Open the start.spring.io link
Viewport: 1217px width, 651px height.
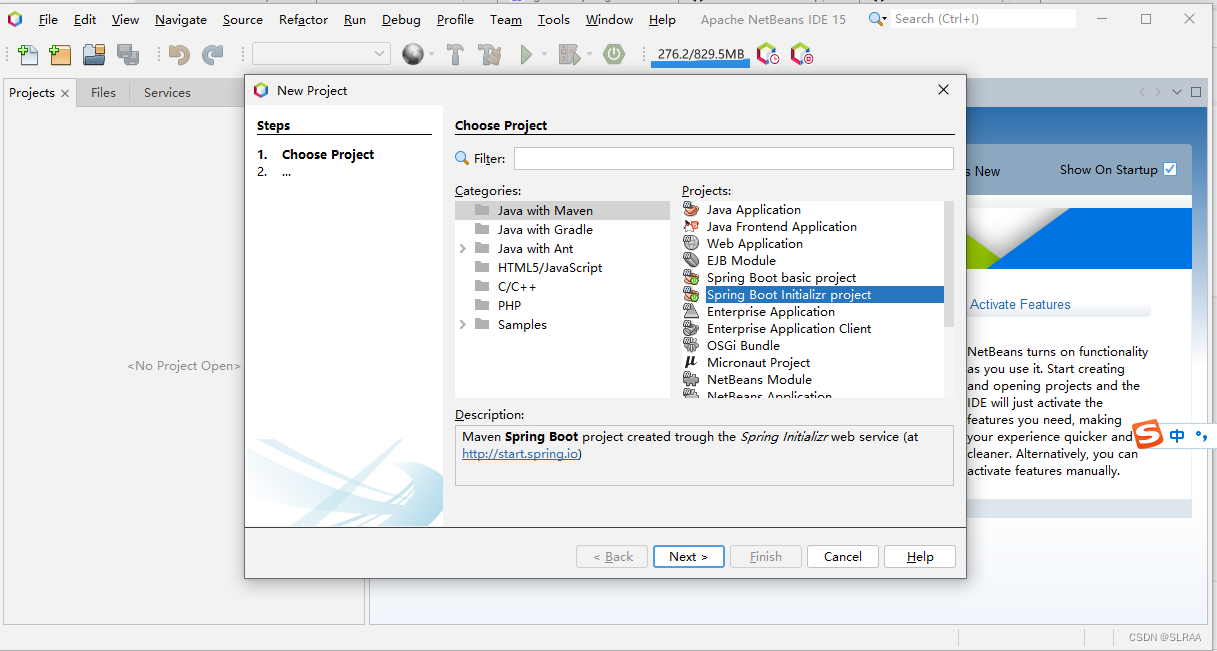[x=520, y=453]
